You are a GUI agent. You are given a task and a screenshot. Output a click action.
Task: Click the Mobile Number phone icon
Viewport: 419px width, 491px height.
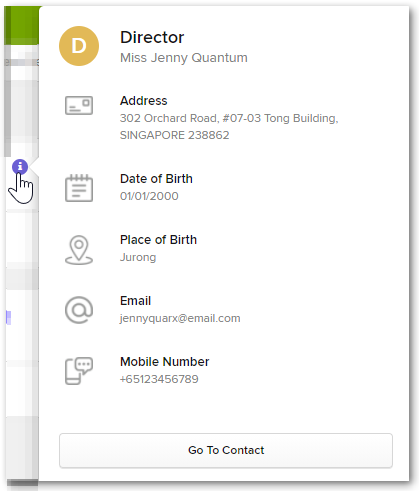click(79, 371)
